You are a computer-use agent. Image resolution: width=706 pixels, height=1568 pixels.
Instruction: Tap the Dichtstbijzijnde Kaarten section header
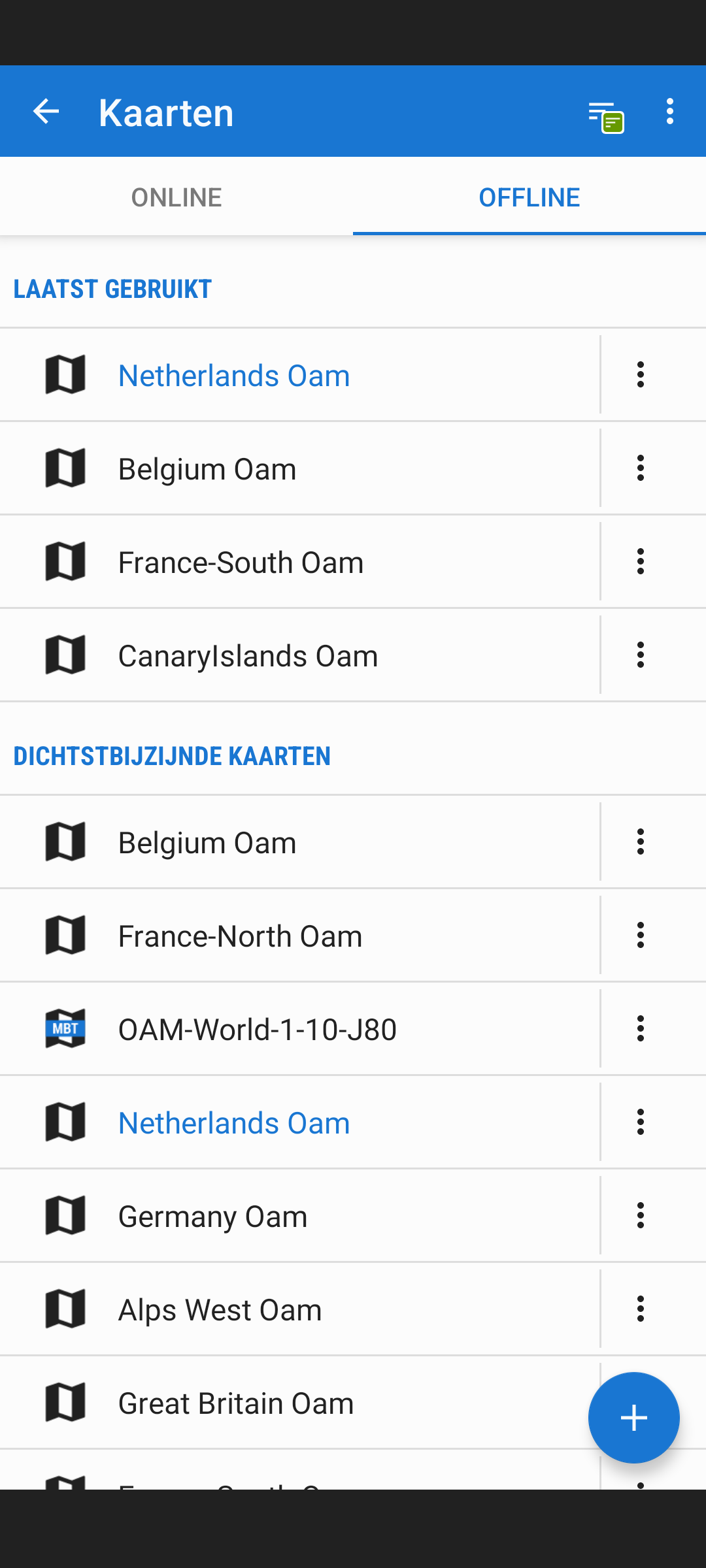pos(172,756)
